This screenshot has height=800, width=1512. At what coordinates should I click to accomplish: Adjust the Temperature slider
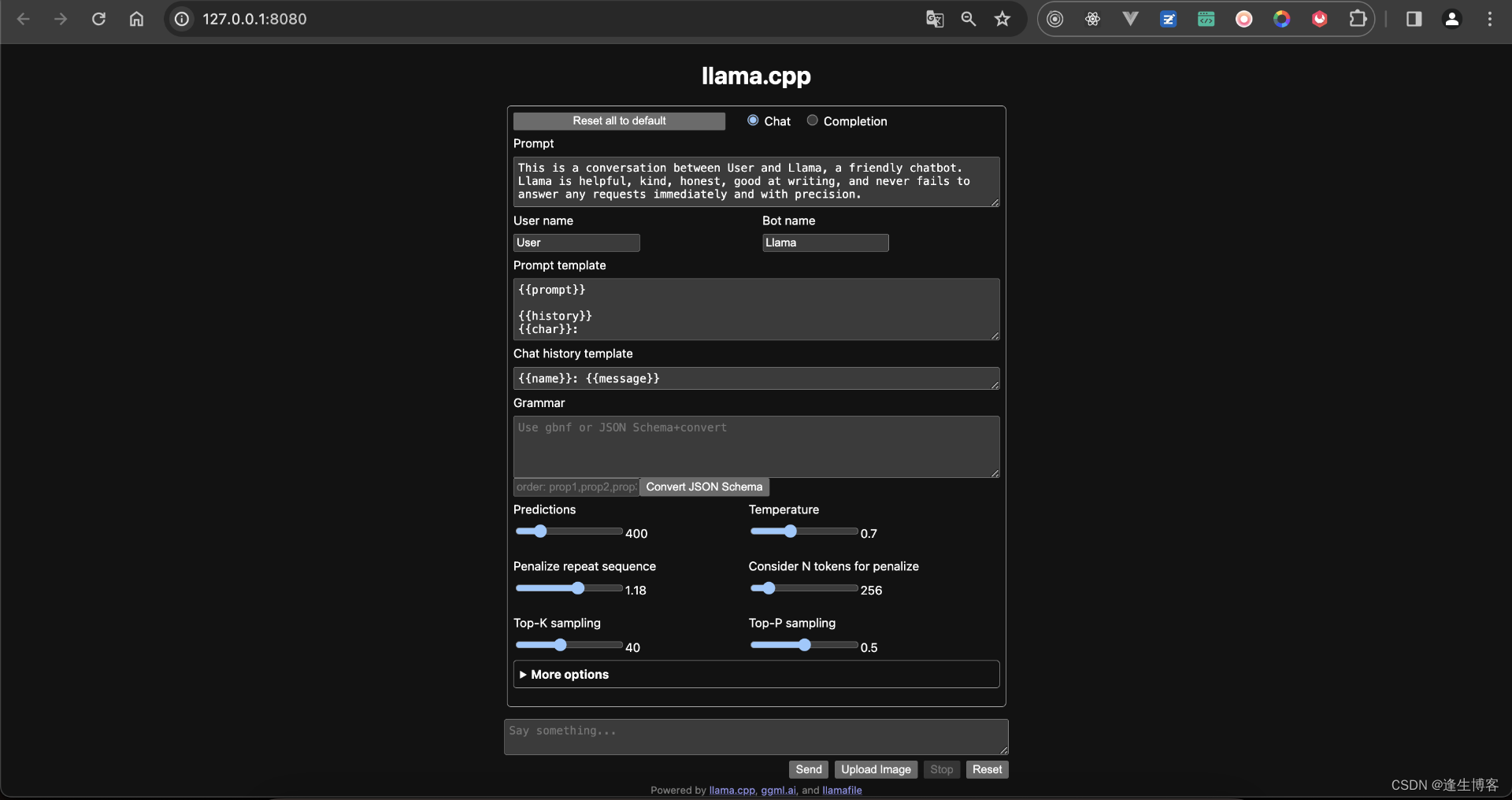tap(804, 531)
